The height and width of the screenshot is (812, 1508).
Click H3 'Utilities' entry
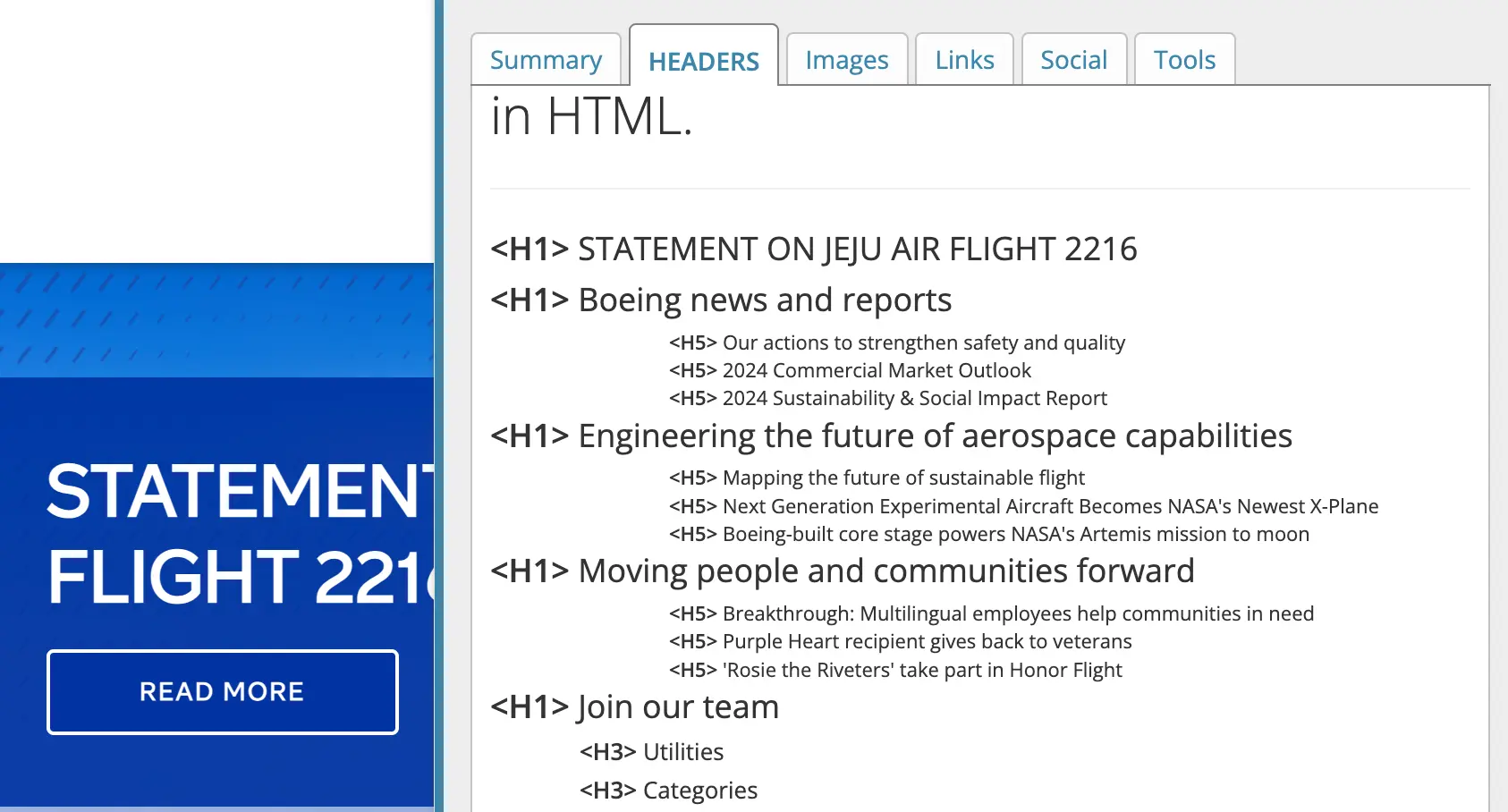click(x=651, y=752)
